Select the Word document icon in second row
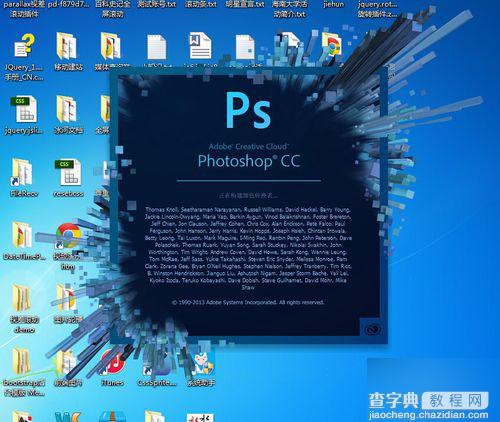500x422 pixels. coord(200,46)
